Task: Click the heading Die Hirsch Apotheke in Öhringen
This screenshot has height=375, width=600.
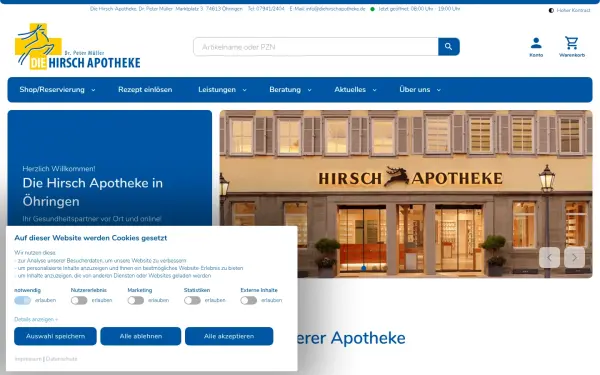Action: pos(93,192)
